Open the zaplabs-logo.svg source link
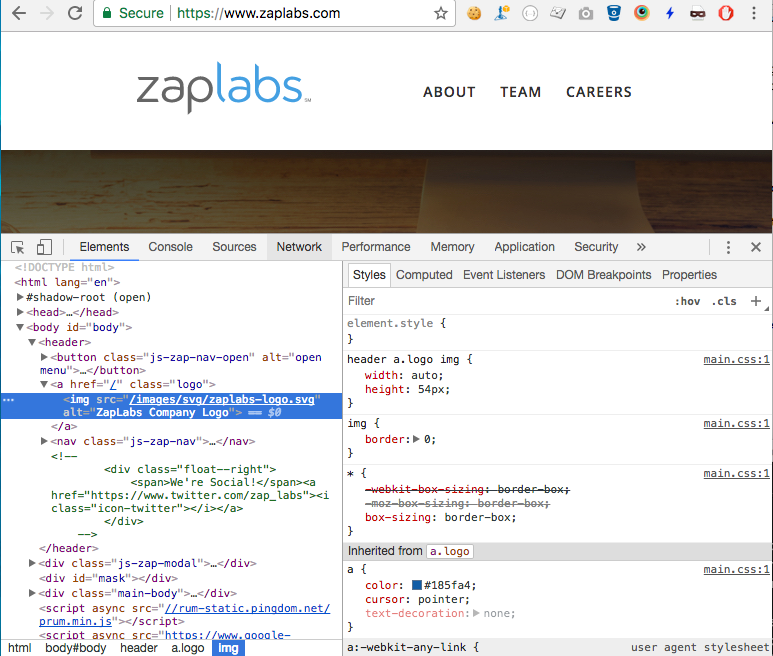The height and width of the screenshot is (656, 773). coord(222,399)
